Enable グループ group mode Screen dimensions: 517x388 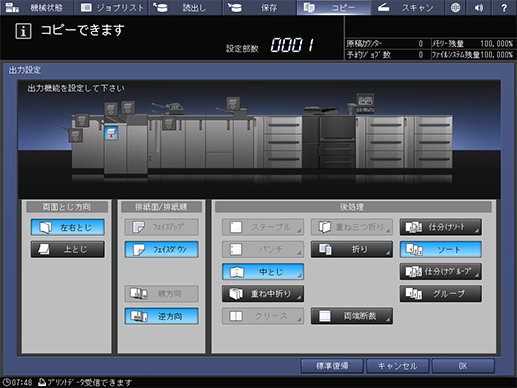point(441,294)
